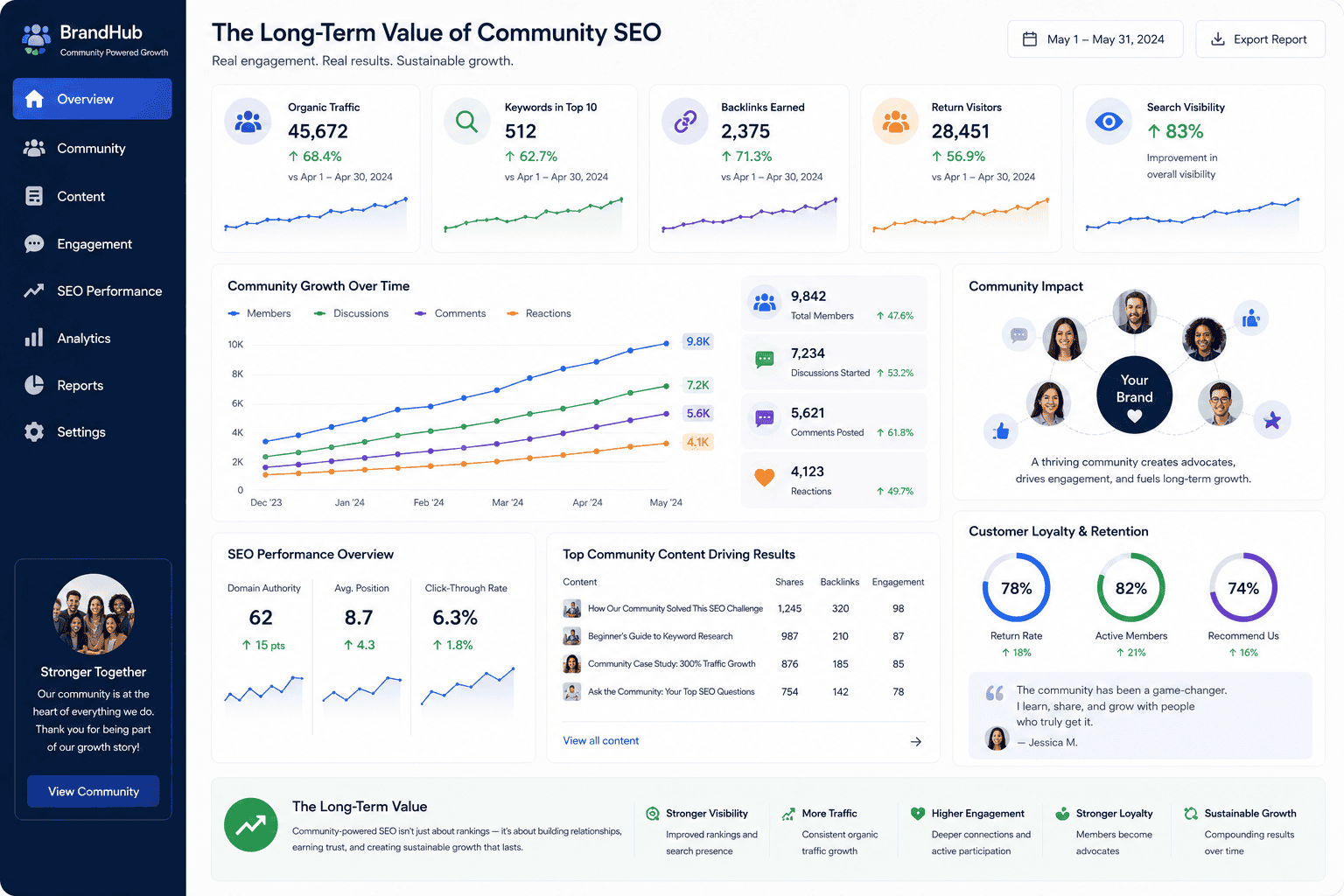Click the Backlinks column header
The height and width of the screenshot is (896, 1344).
[840, 582]
